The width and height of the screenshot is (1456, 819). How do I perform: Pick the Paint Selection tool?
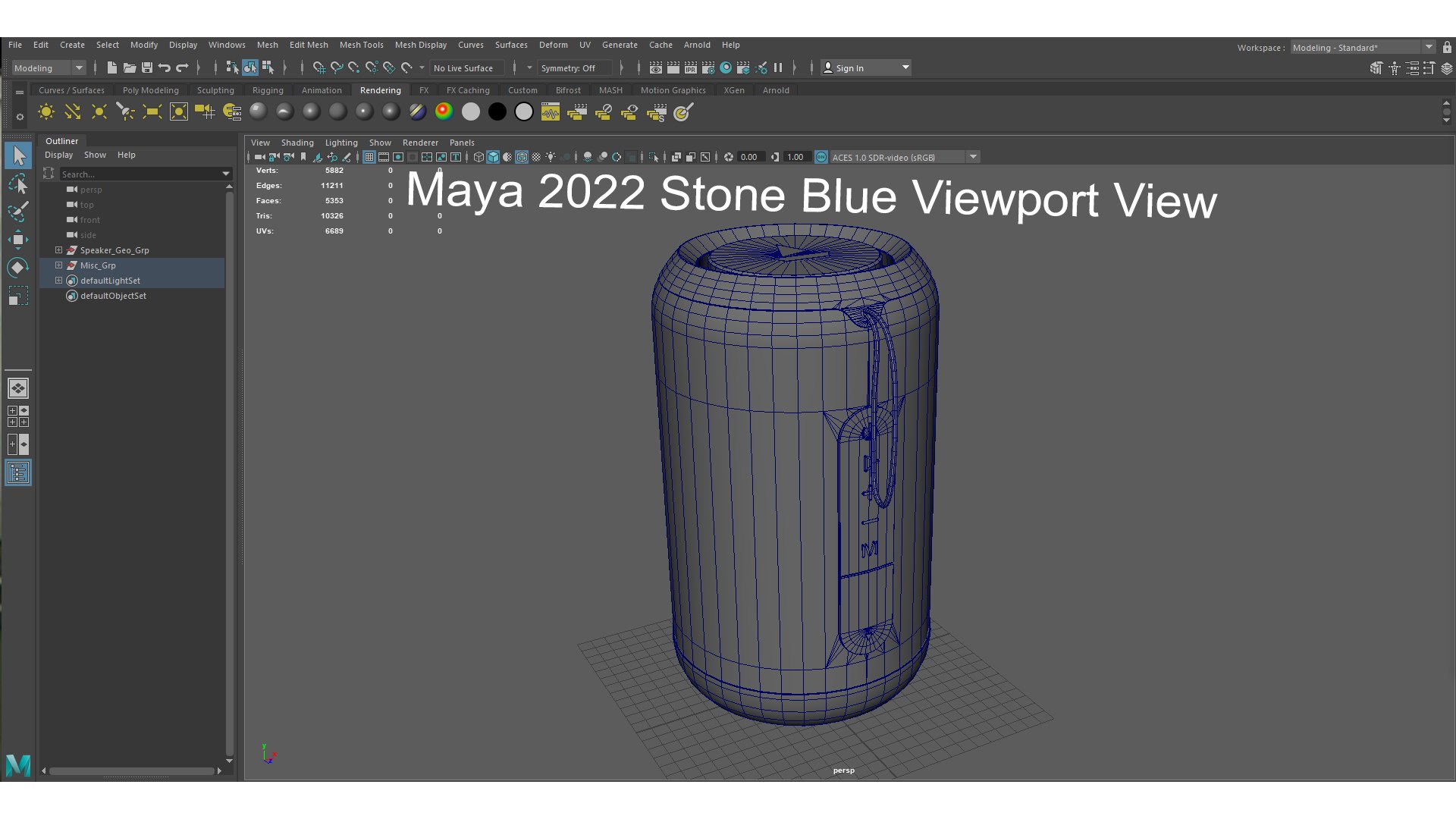coord(18,212)
